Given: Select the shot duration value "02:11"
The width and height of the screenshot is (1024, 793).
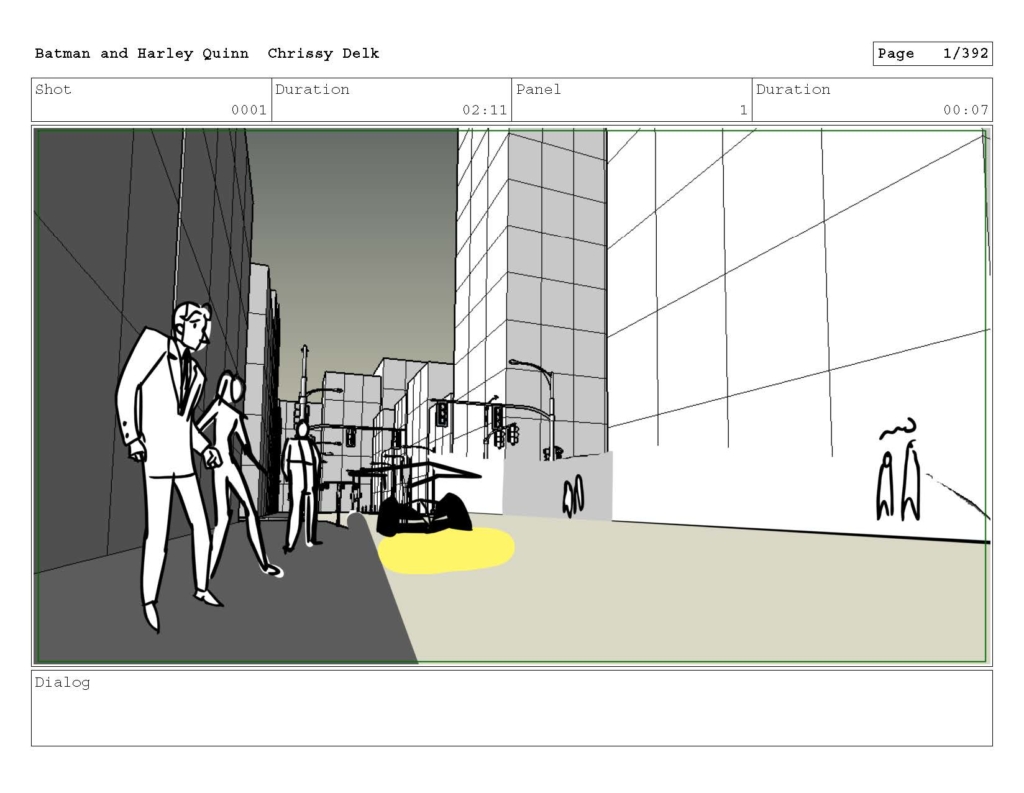Looking at the screenshot, I should 485,110.
